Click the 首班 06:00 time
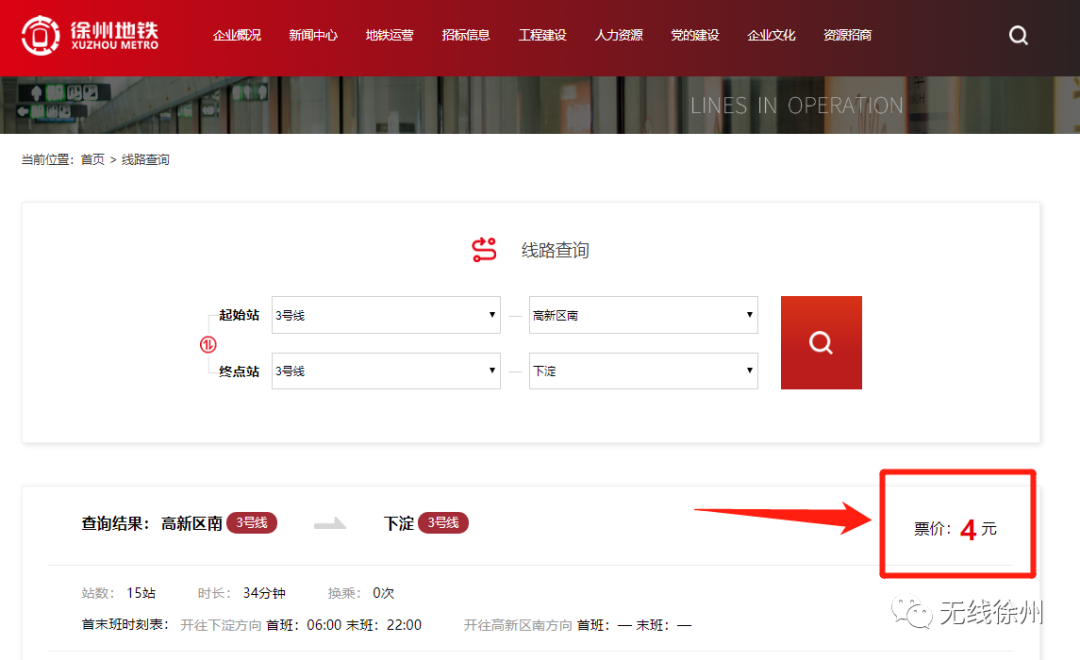1080x660 pixels. [x=304, y=625]
